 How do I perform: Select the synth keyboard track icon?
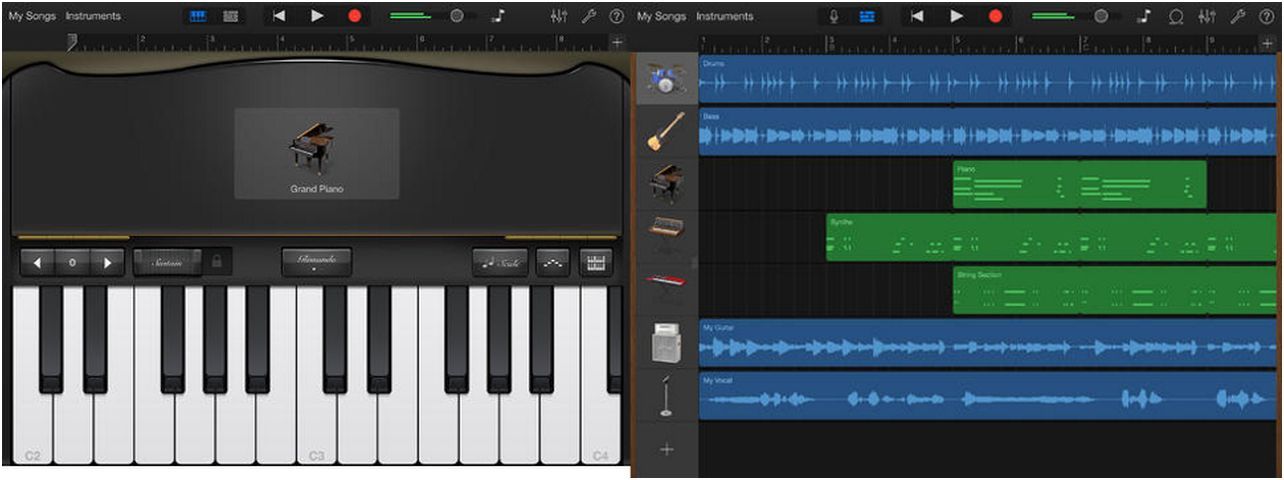click(666, 228)
